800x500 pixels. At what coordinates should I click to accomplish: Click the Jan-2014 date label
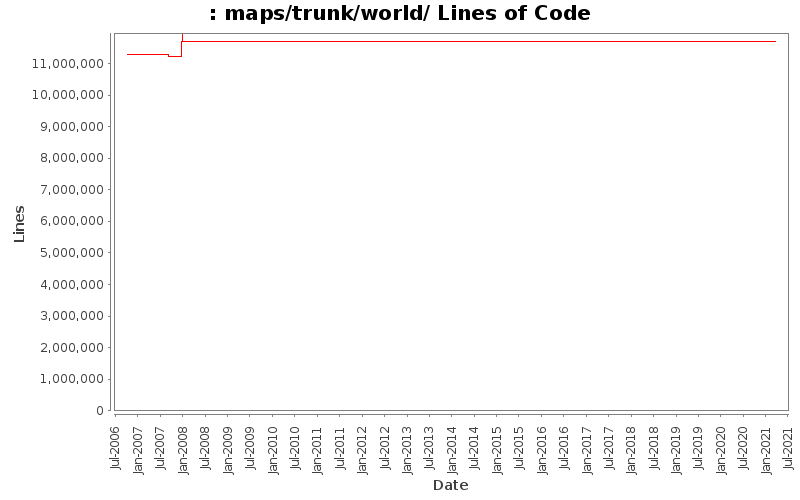(x=452, y=450)
